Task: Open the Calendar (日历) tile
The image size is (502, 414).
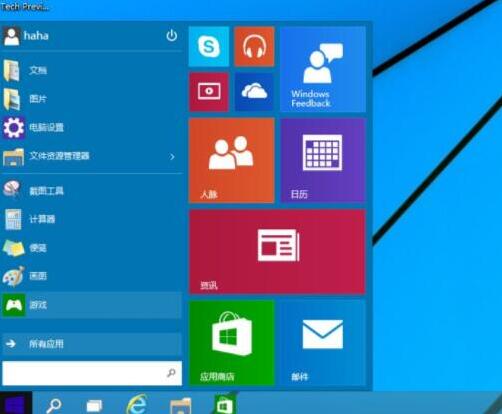Action: tap(323, 160)
